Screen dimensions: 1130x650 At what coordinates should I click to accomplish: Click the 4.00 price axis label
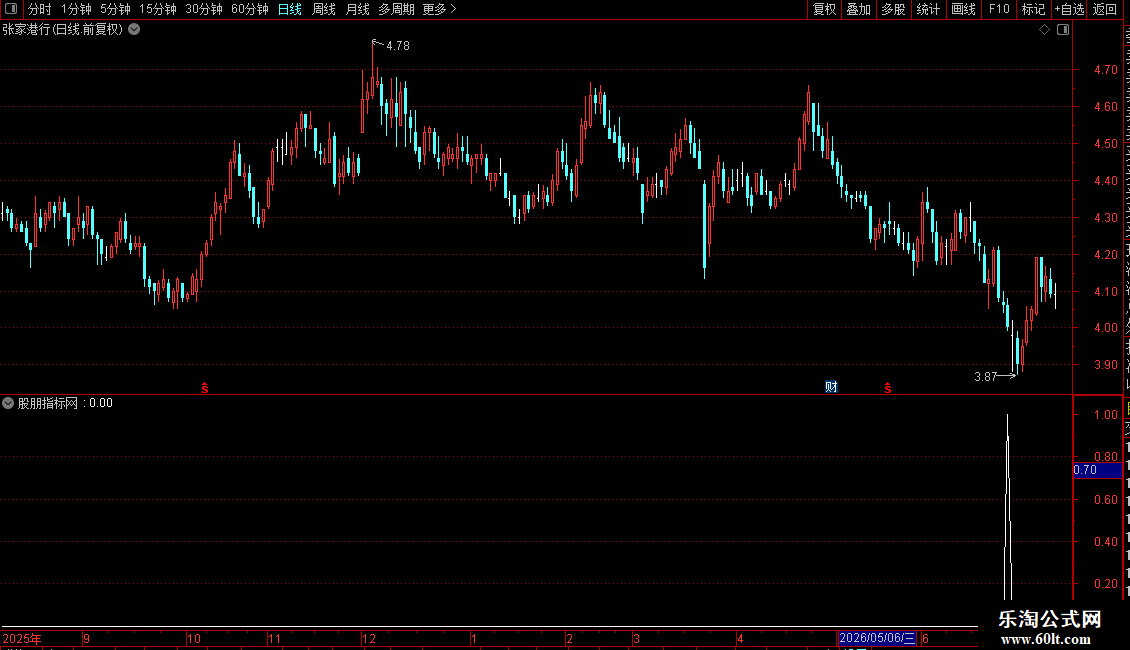[1105, 327]
